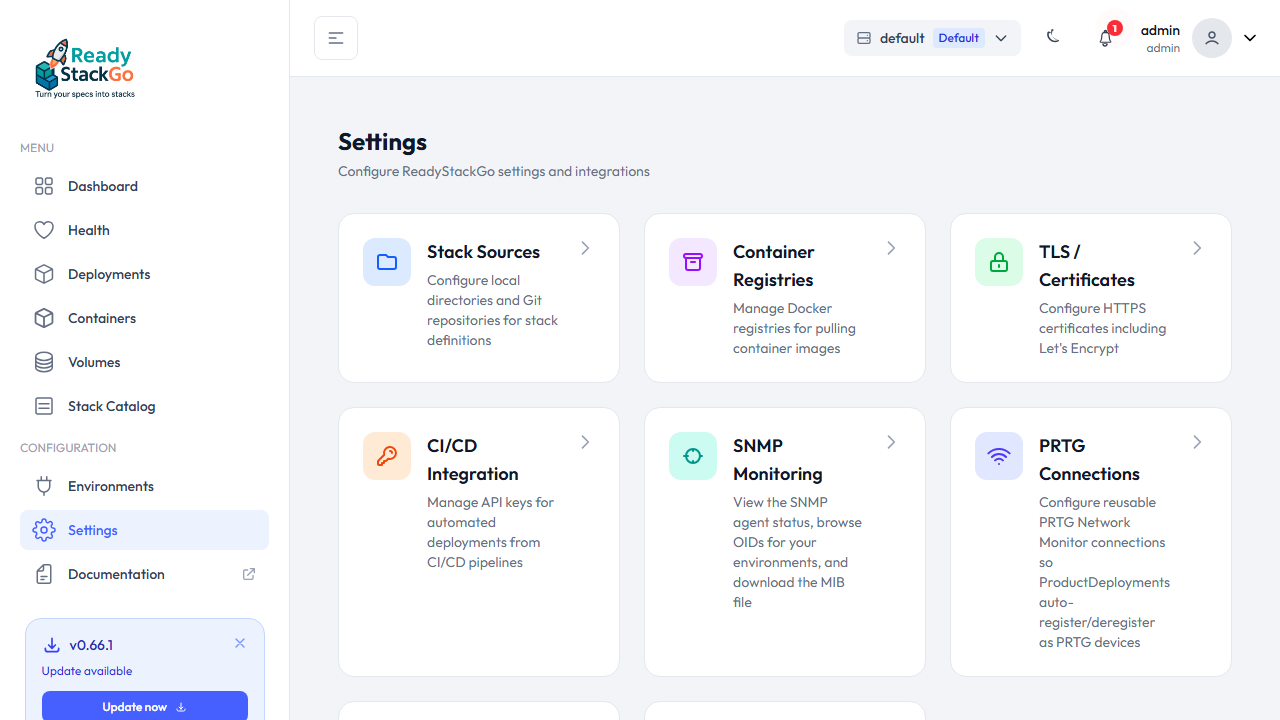Click the Documentation file icon
The image size is (1280, 720).
pyautogui.click(x=44, y=574)
